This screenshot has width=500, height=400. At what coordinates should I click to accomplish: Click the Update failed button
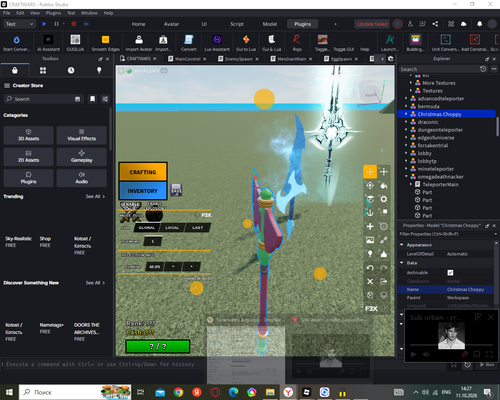tap(372, 24)
